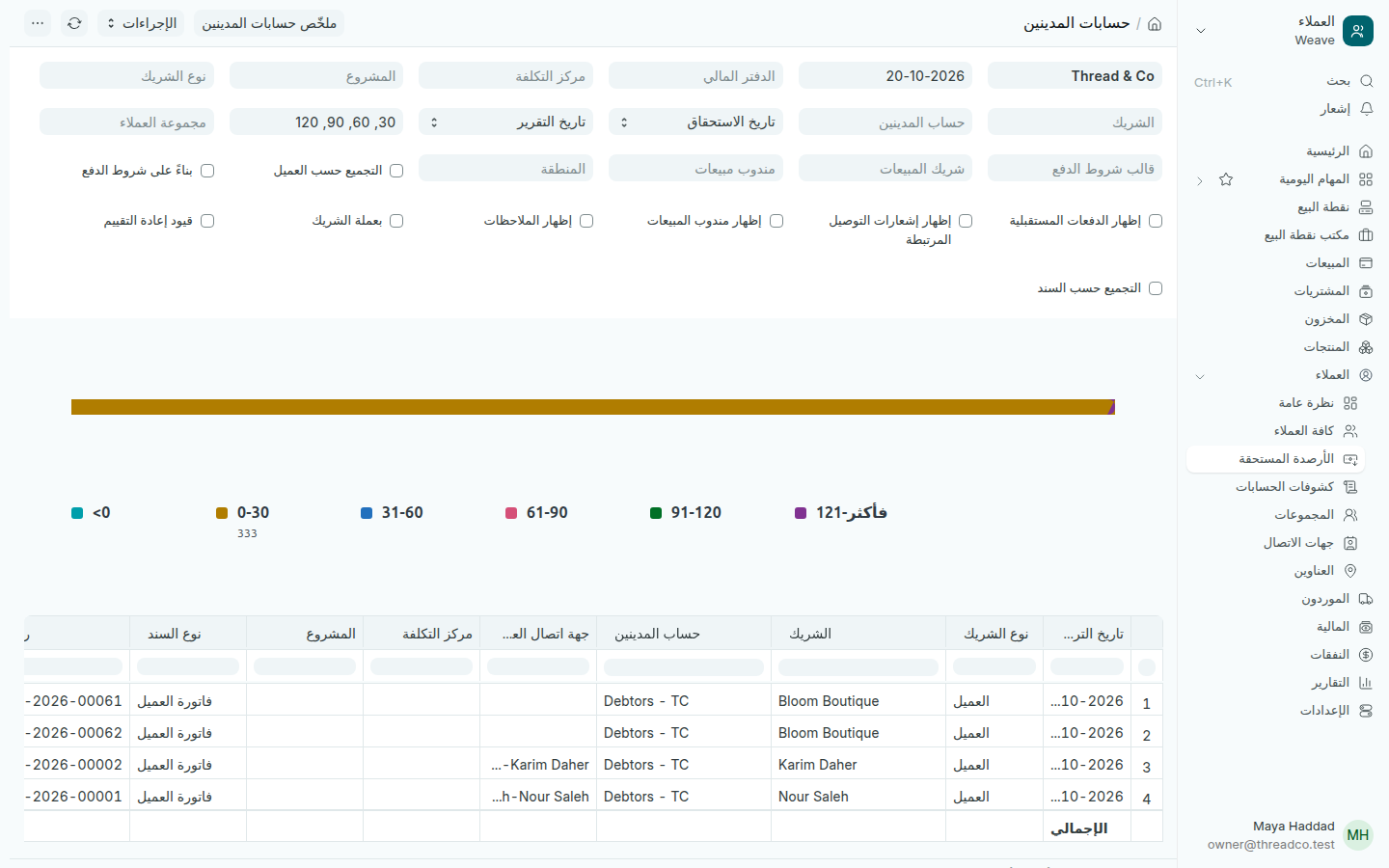This screenshot has height=868, width=1389.
Task: Open the الإجراءات actions dropdown
Action: 141,23
